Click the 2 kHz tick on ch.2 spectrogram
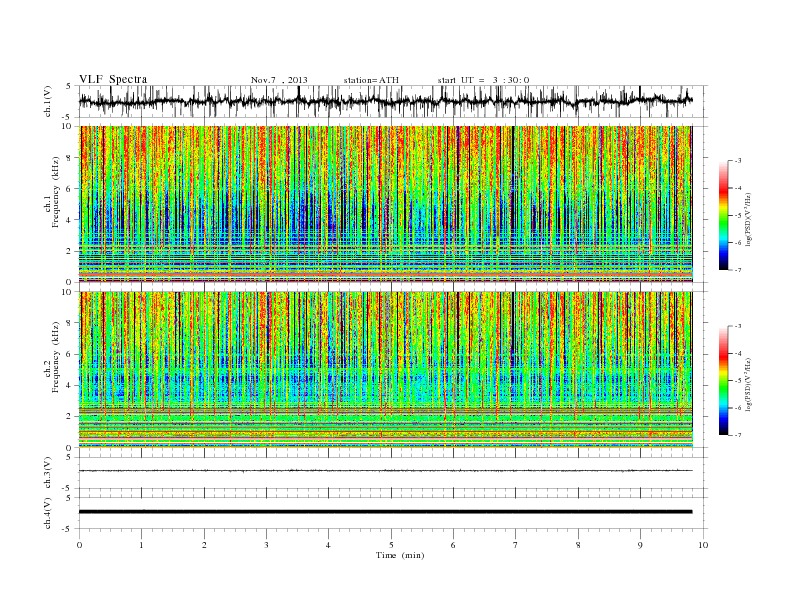 pos(70,417)
